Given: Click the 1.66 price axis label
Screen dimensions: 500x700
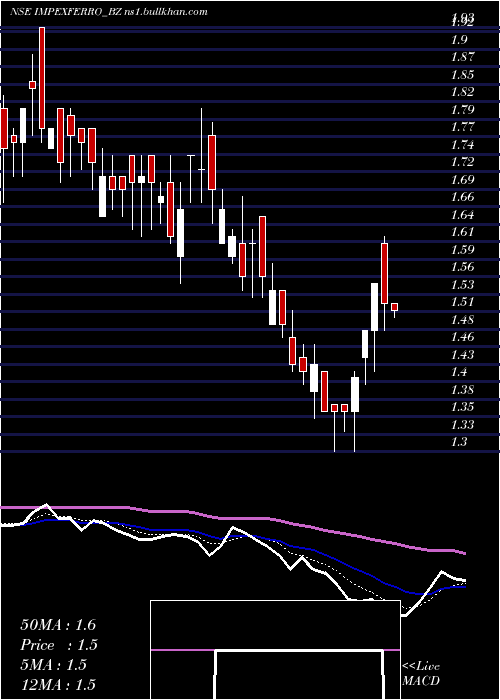Looking at the screenshot, I should click(463, 197).
